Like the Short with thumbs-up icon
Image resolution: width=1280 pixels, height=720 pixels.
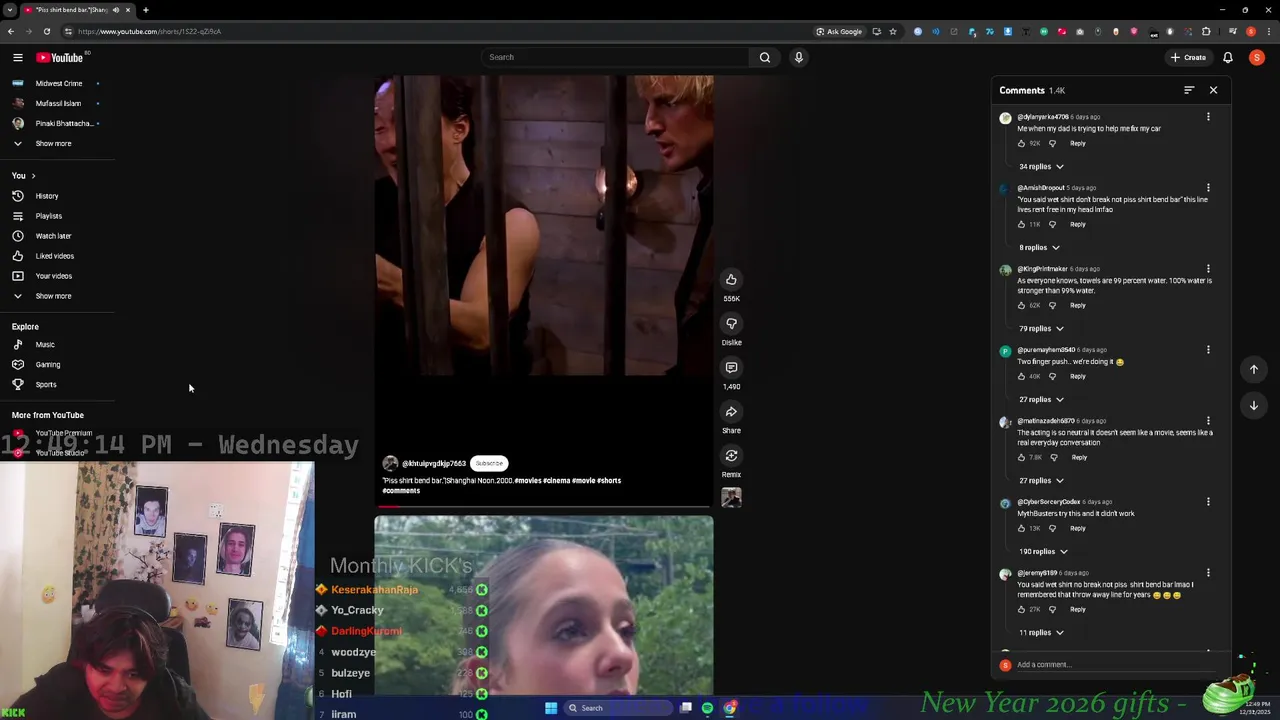(x=731, y=279)
